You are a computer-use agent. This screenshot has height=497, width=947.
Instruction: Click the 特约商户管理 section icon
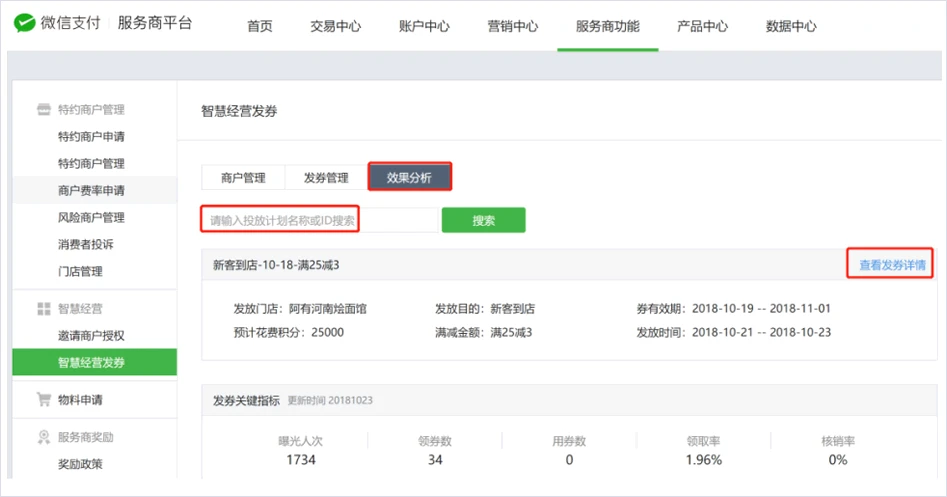(43, 110)
